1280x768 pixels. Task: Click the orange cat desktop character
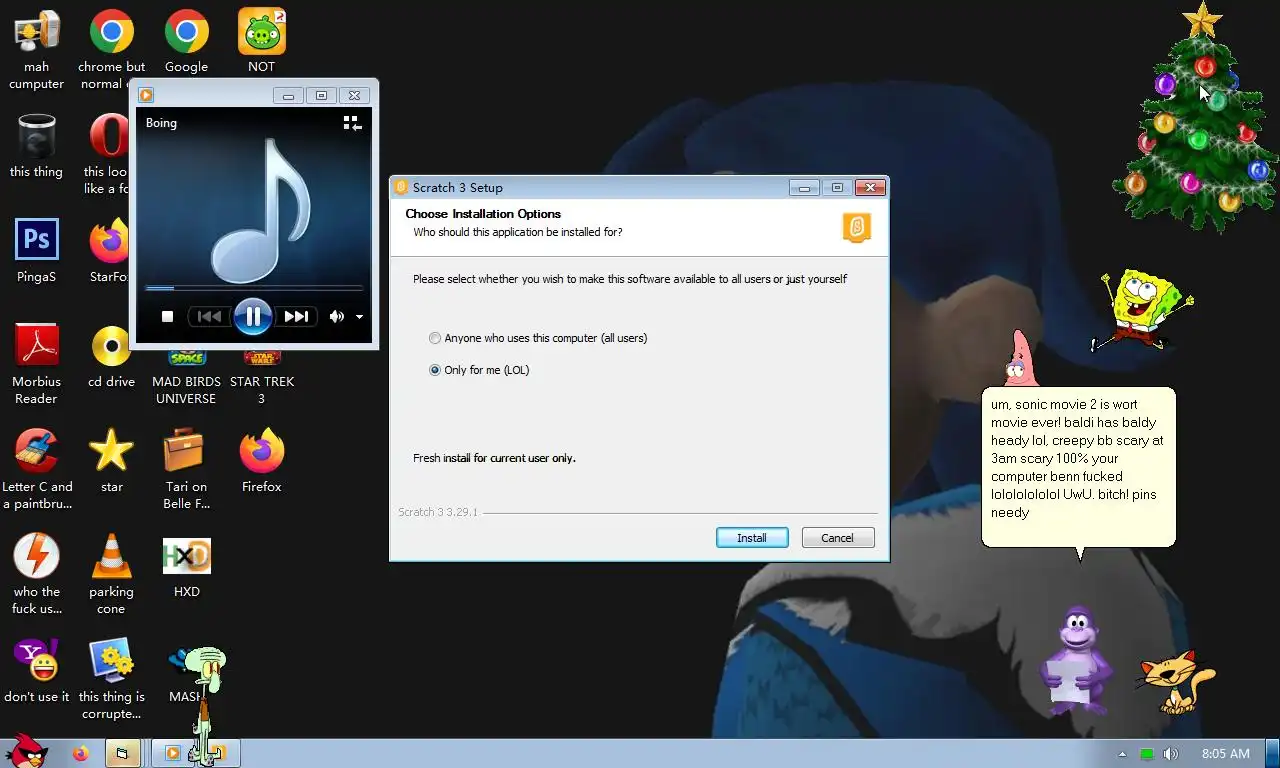click(x=1176, y=682)
